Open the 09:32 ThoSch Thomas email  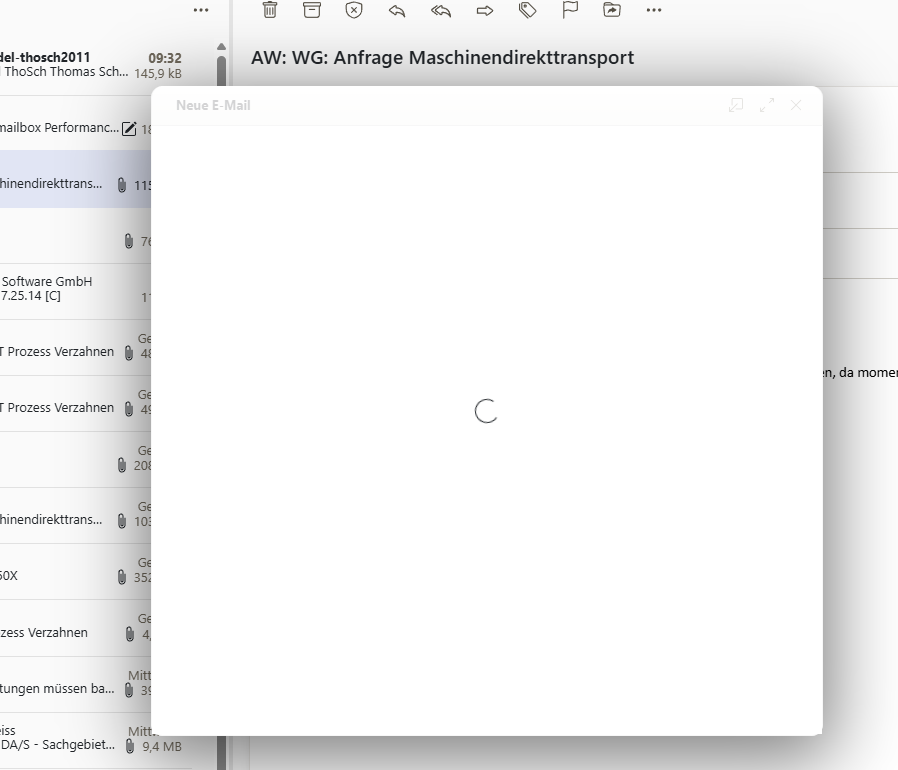point(80,65)
